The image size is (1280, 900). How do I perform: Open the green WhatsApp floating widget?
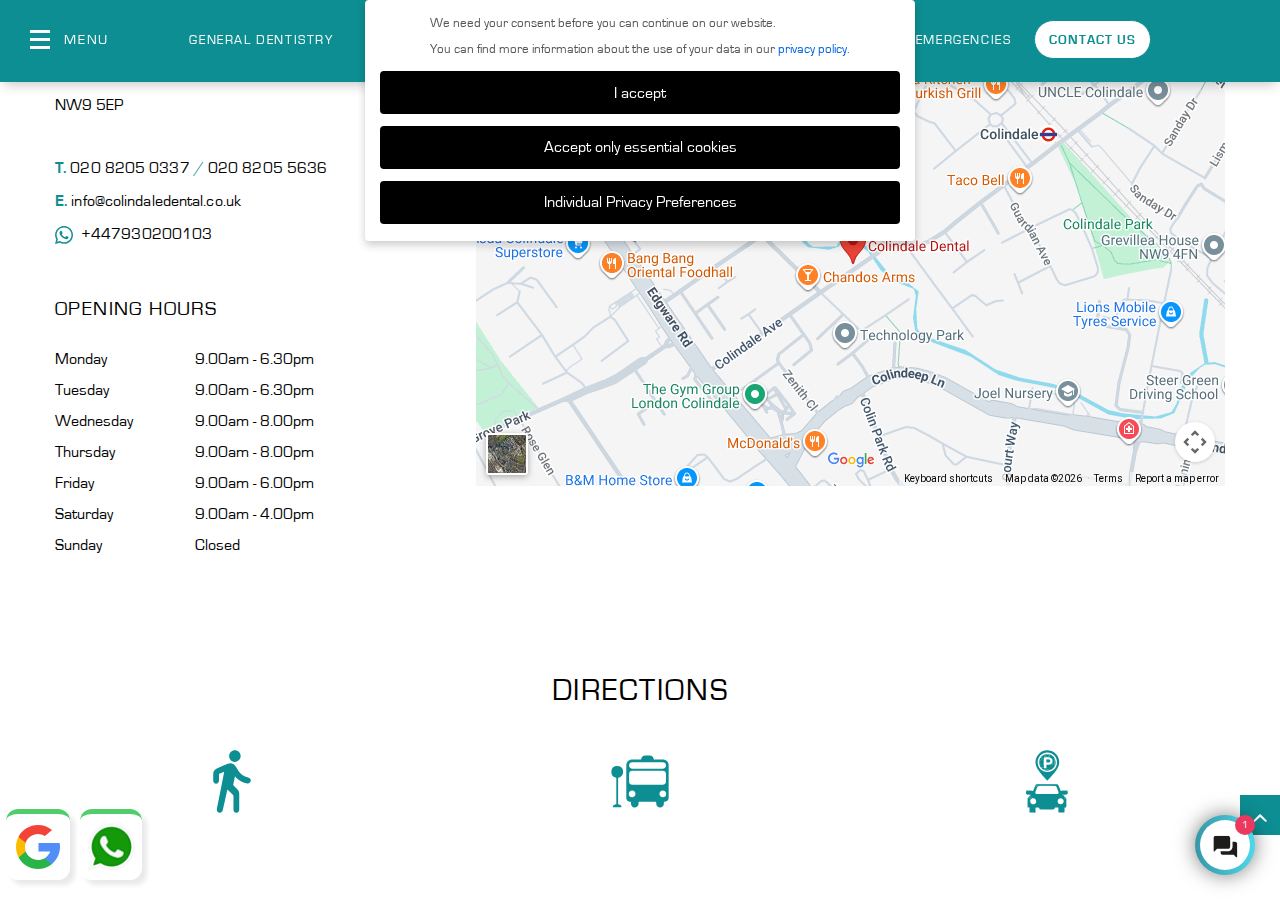111,846
